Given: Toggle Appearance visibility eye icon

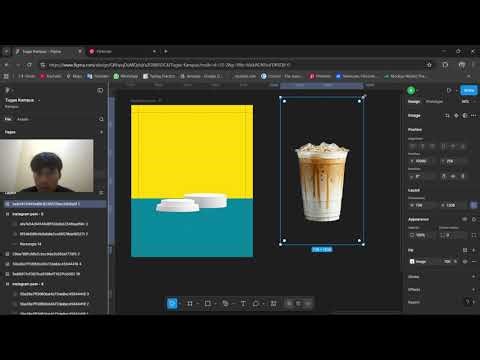Looking at the screenshot, I should tap(465, 219).
